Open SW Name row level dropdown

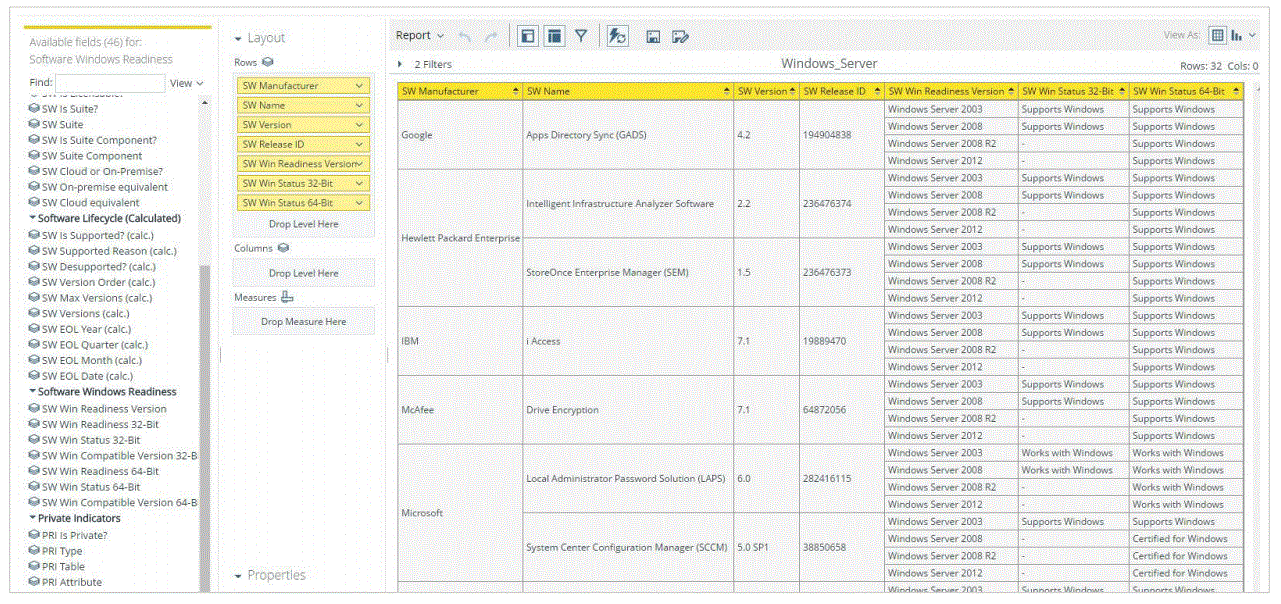359,105
